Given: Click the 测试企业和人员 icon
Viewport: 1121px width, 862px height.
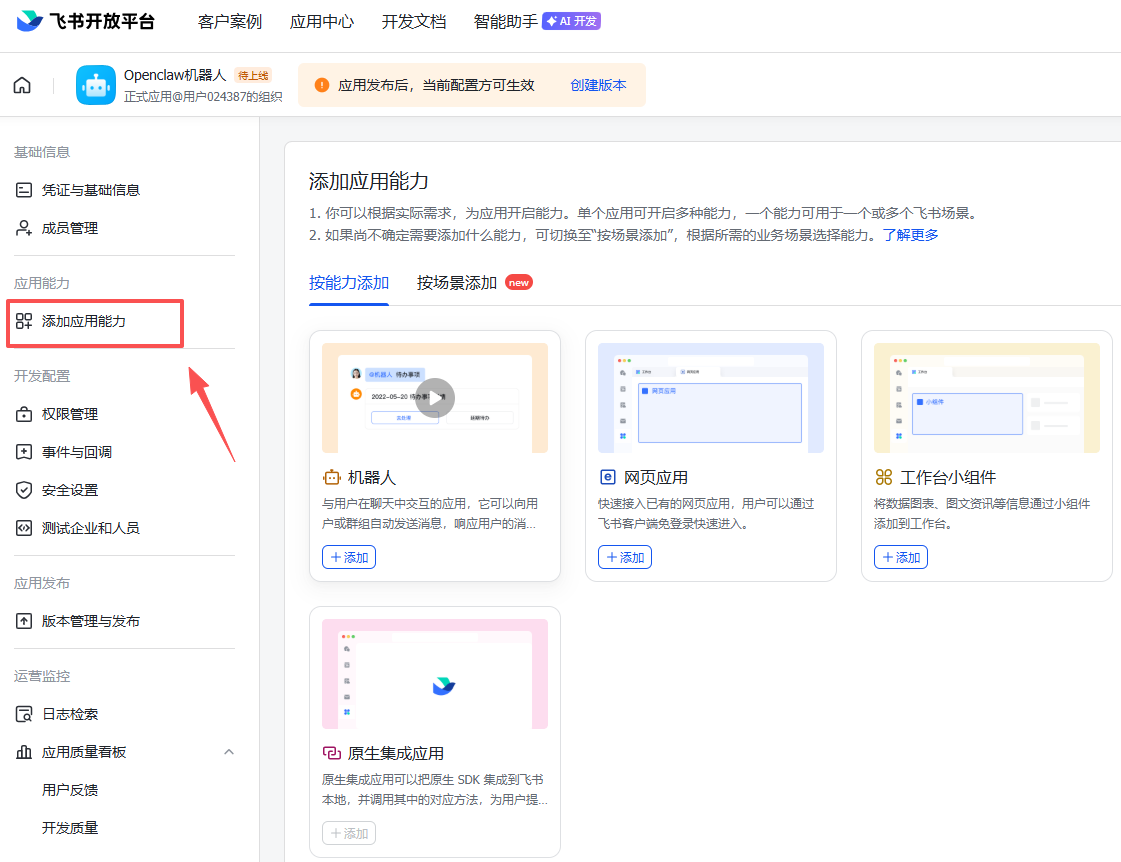Looking at the screenshot, I should click(x=26, y=527).
